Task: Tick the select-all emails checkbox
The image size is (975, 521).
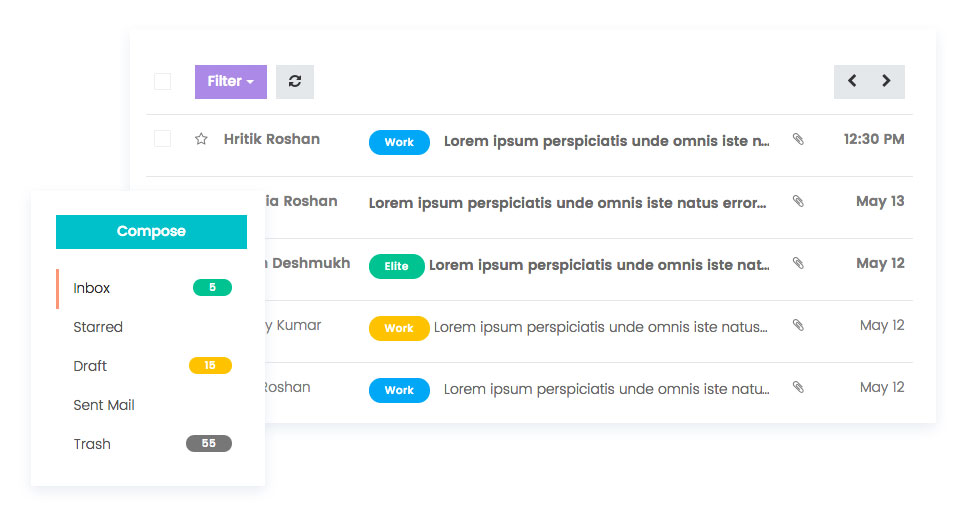Action: pos(162,82)
